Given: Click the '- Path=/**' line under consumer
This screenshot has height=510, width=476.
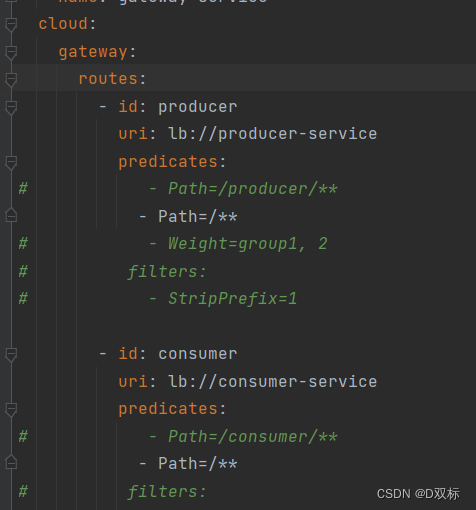Looking at the screenshot, I should point(188,464).
